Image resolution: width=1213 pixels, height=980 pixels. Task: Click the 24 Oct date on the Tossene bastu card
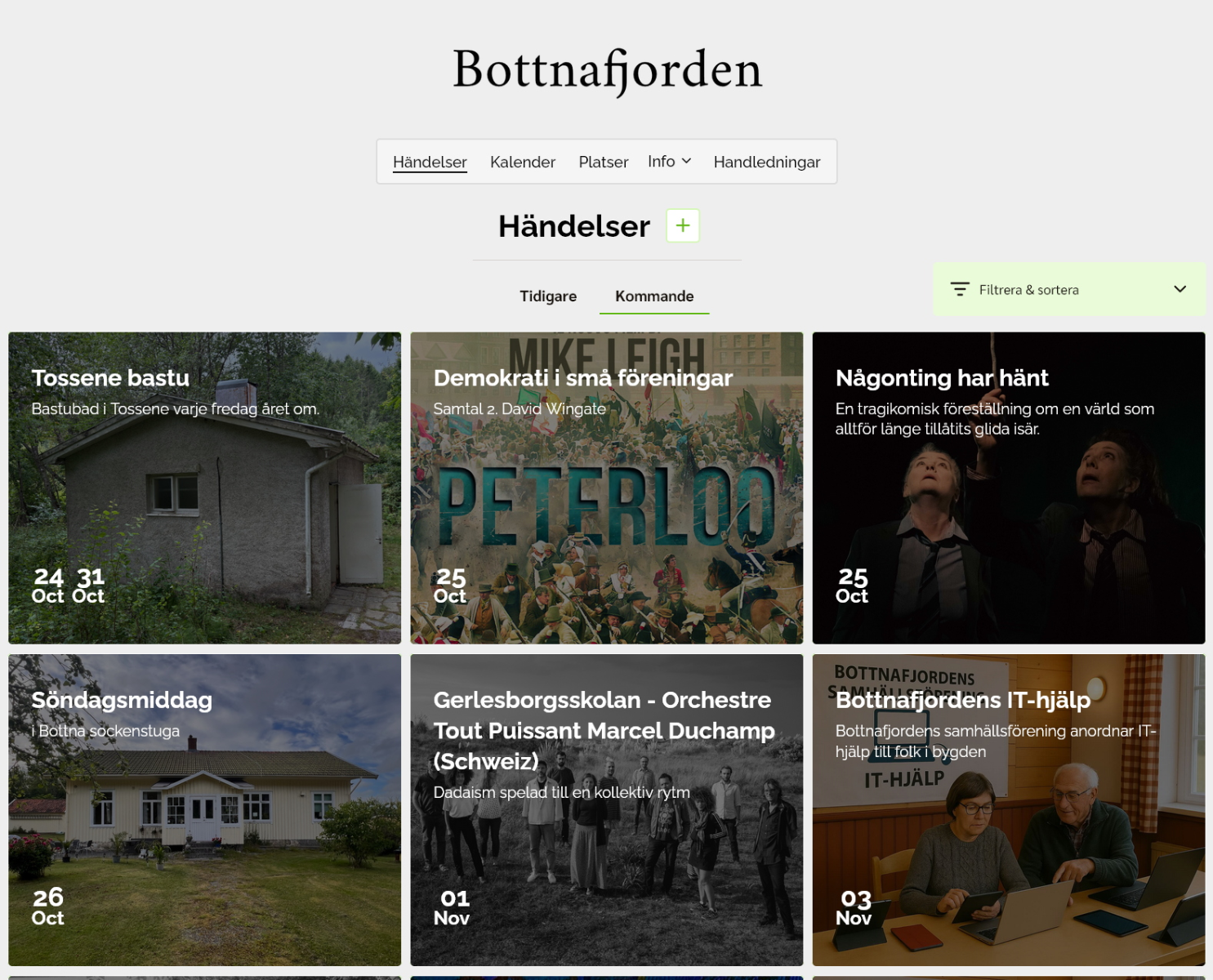48,586
